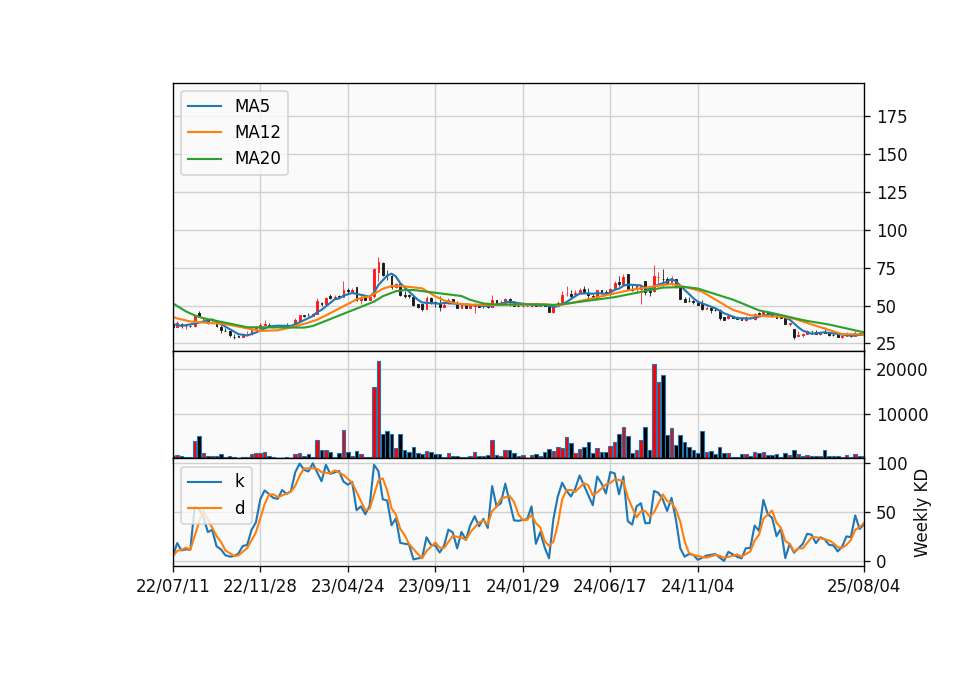Click the orange MA12 legend line sample

point(204,132)
